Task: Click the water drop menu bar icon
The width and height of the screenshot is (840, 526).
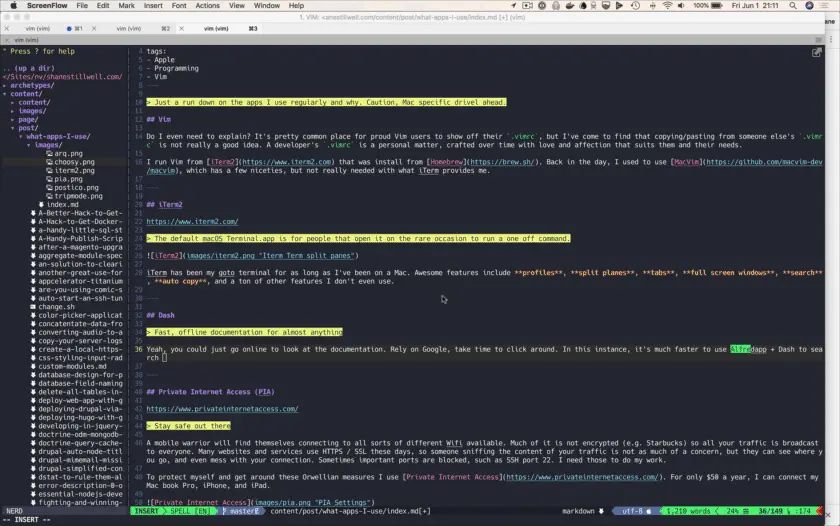Action: click(583, 5)
